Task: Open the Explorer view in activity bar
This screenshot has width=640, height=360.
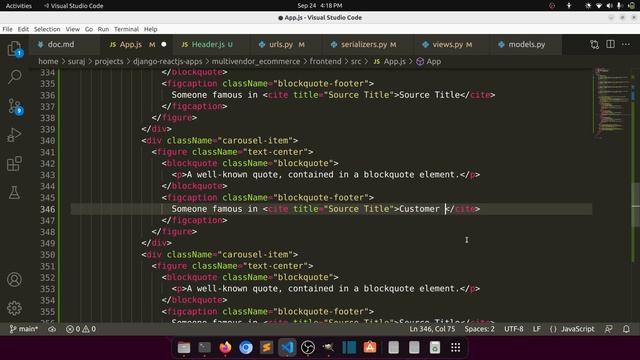Action: click(x=14, y=48)
